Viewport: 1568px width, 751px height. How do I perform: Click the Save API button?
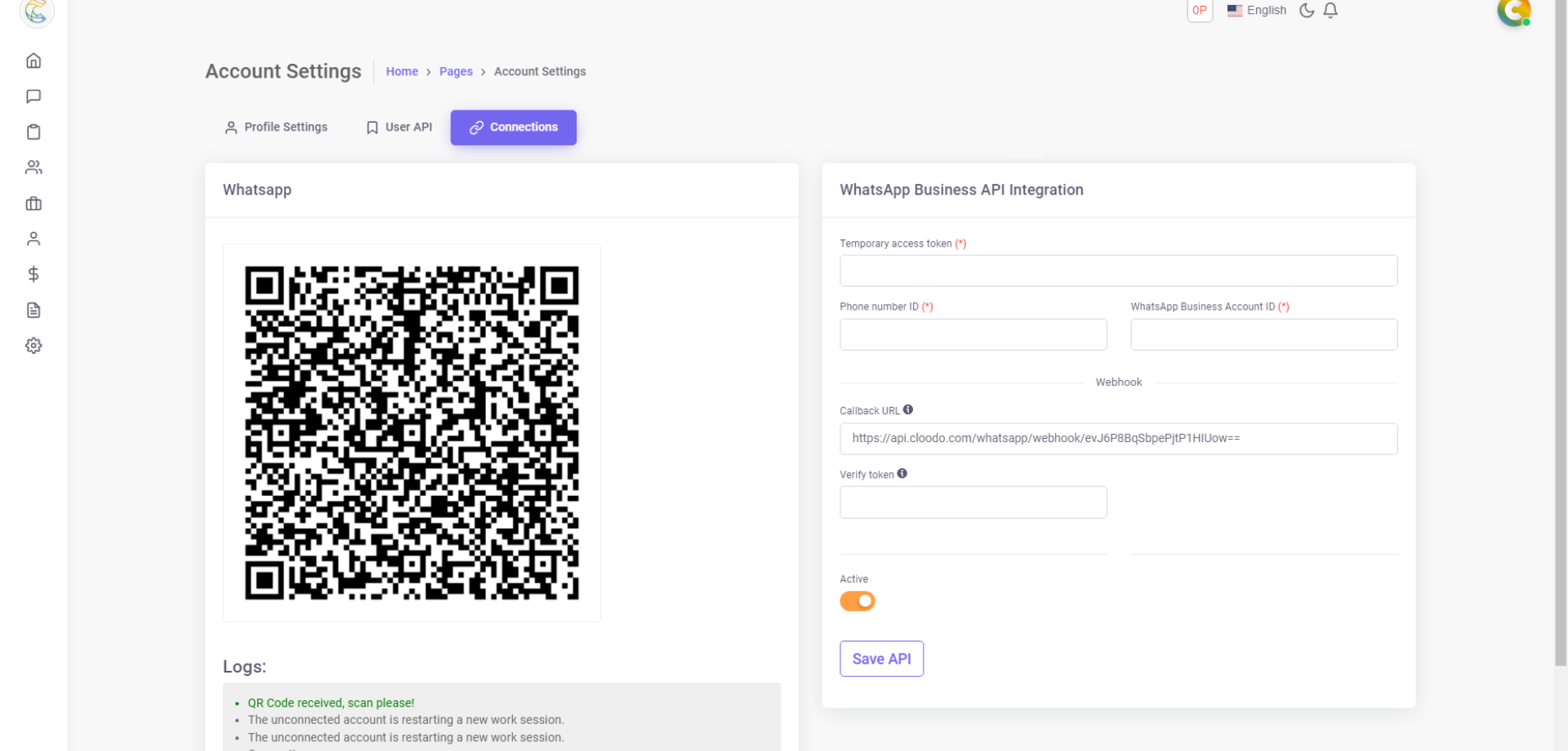(x=881, y=659)
